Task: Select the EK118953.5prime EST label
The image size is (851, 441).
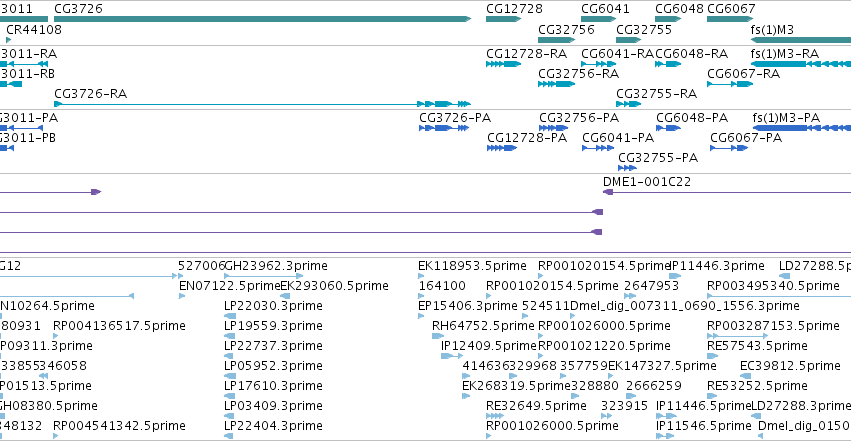Action: click(x=472, y=265)
